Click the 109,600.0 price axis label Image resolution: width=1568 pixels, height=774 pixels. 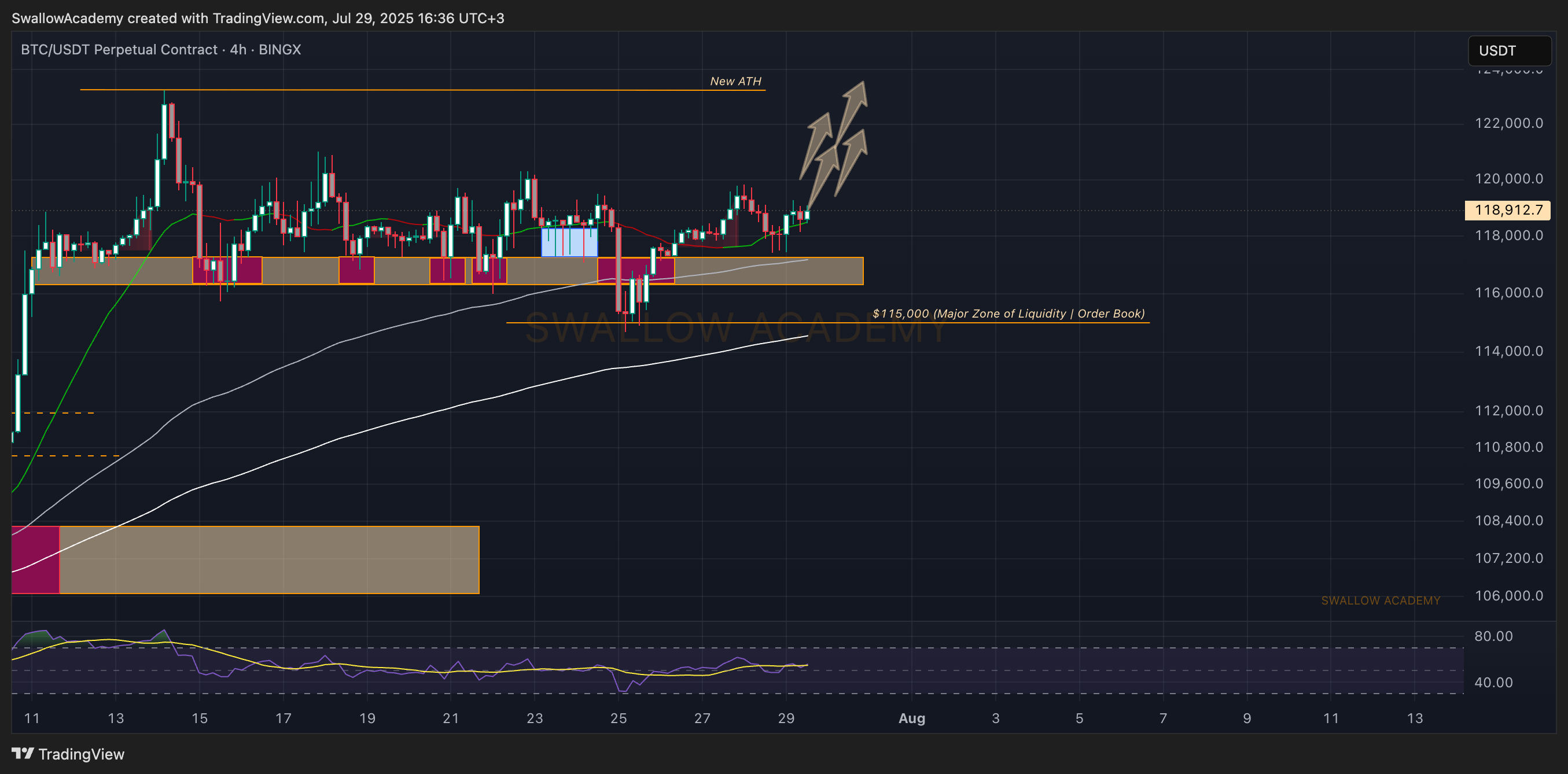click(1508, 484)
